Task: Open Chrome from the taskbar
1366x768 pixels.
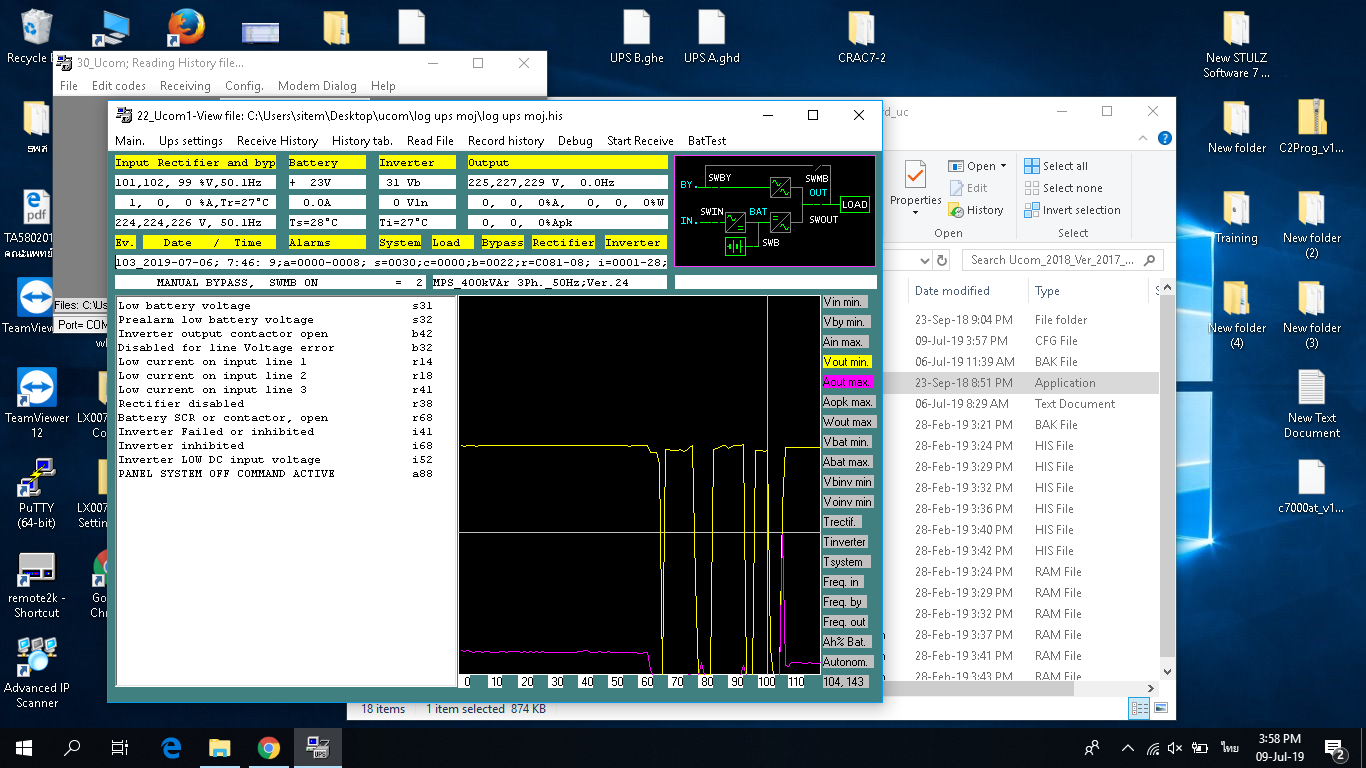Action: (269, 747)
